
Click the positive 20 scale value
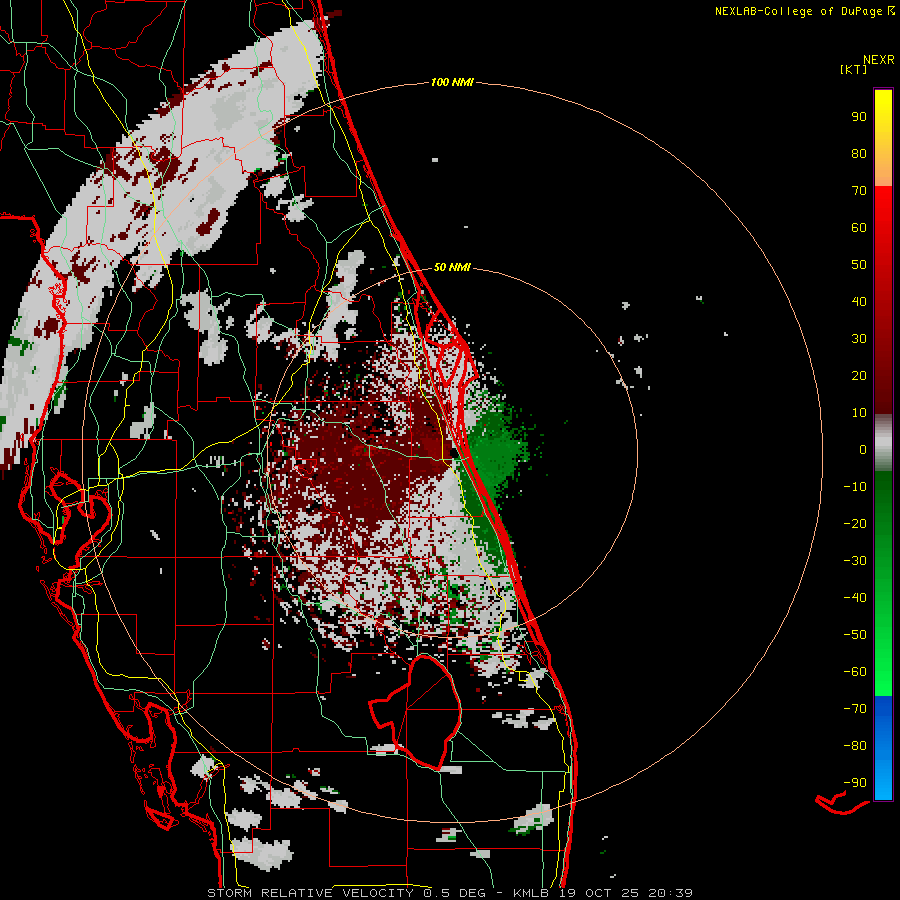(859, 375)
